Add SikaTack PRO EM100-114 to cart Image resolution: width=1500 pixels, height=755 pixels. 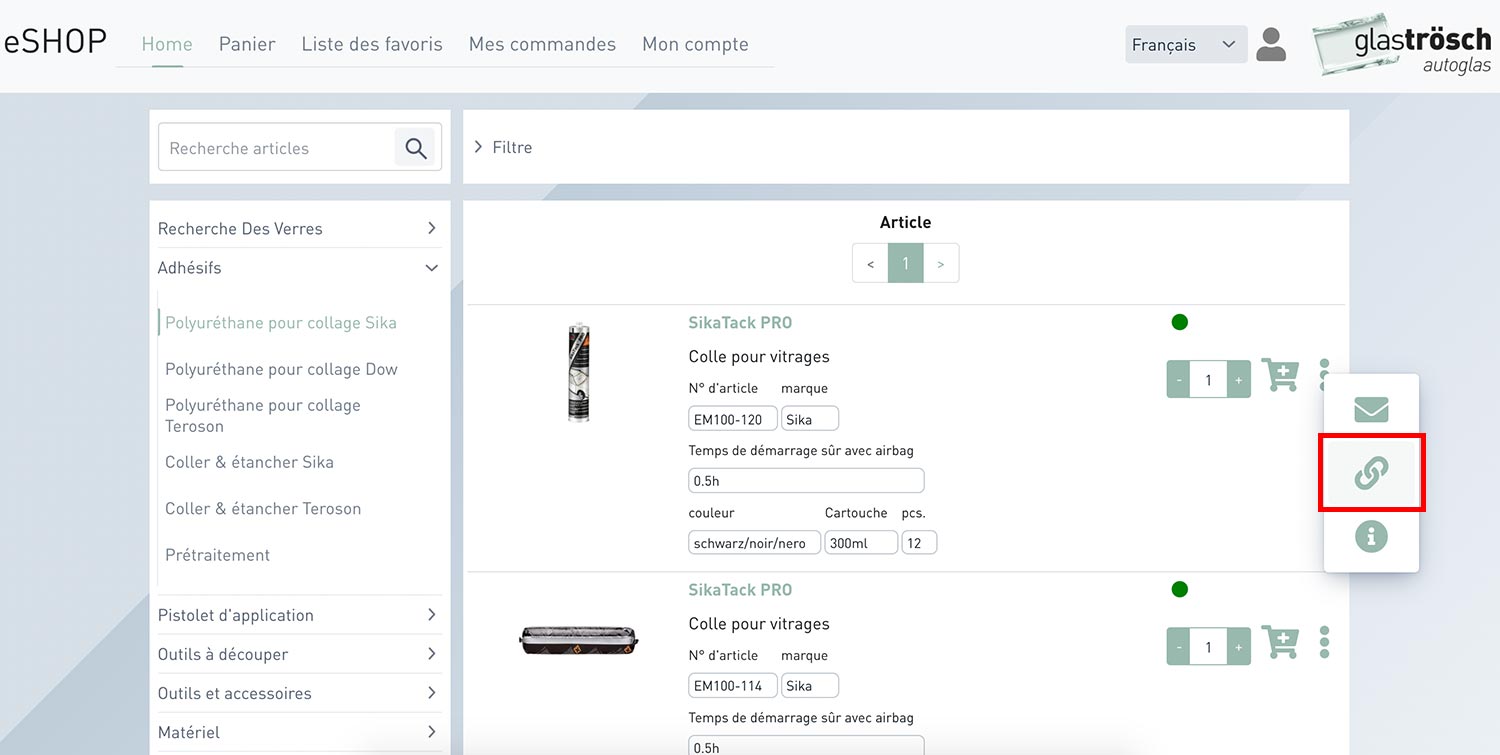click(1280, 642)
